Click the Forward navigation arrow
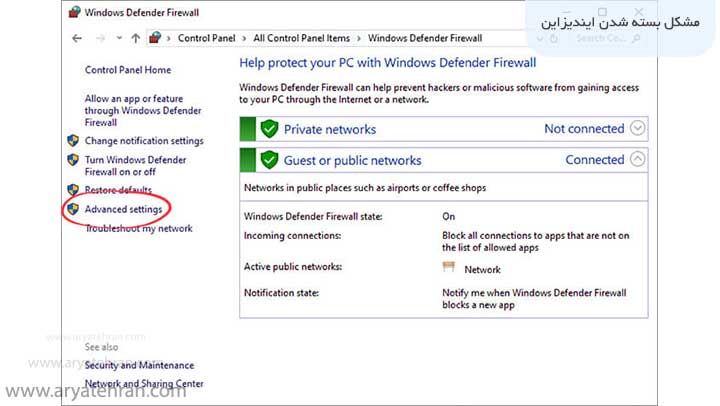This screenshot has width=720, height=406. [x=98, y=38]
